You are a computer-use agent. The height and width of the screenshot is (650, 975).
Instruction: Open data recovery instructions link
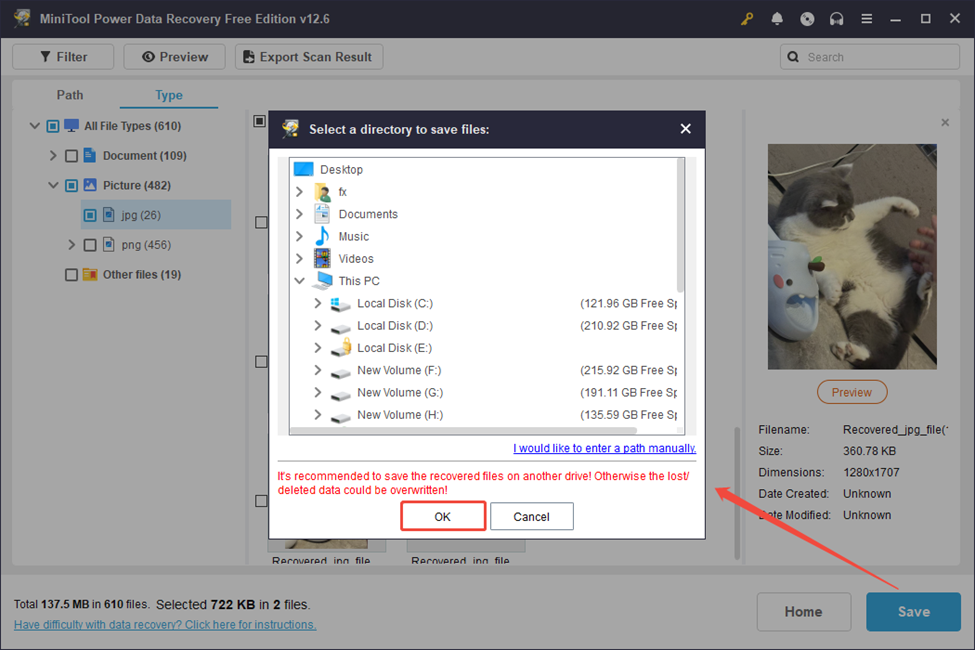coord(165,624)
